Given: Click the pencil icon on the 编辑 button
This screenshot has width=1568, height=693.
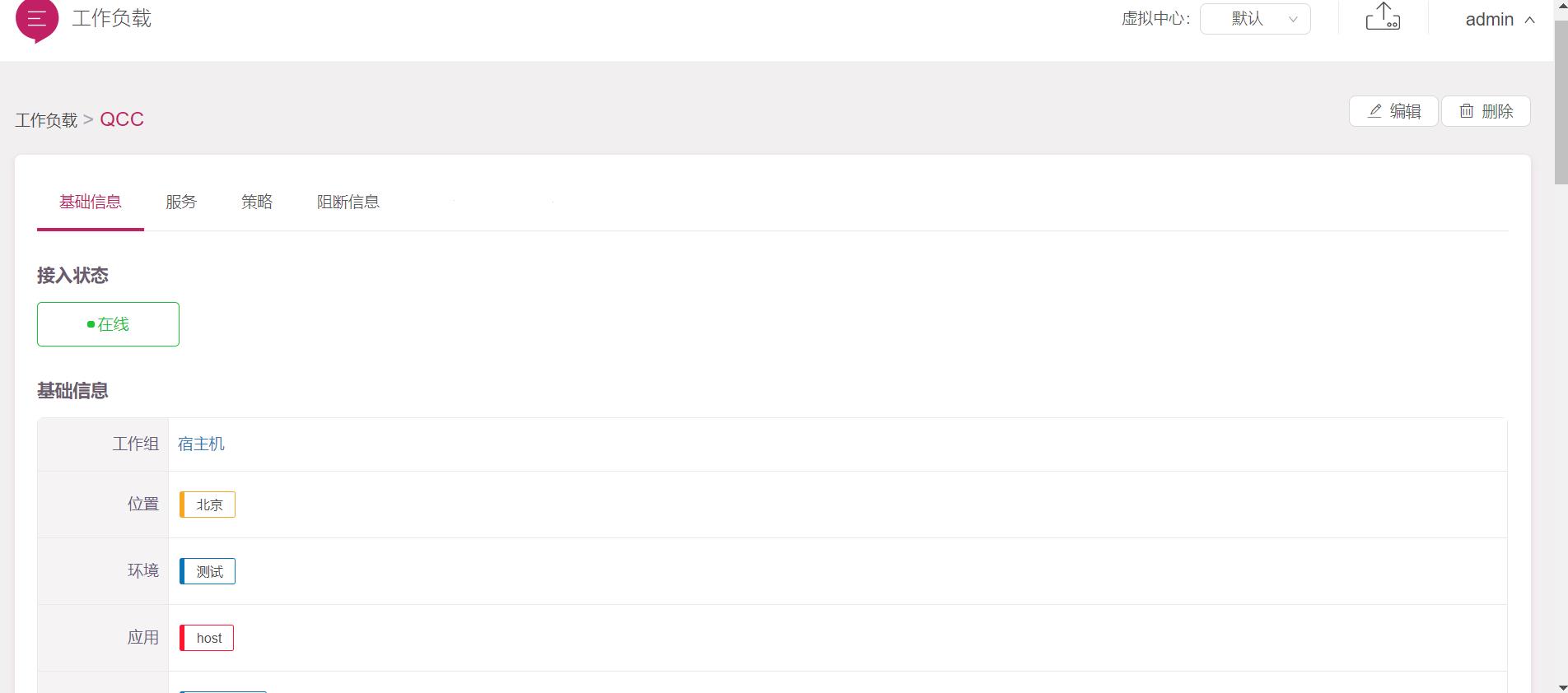Looking at the screenshot, I should [x=1374, y=111].
